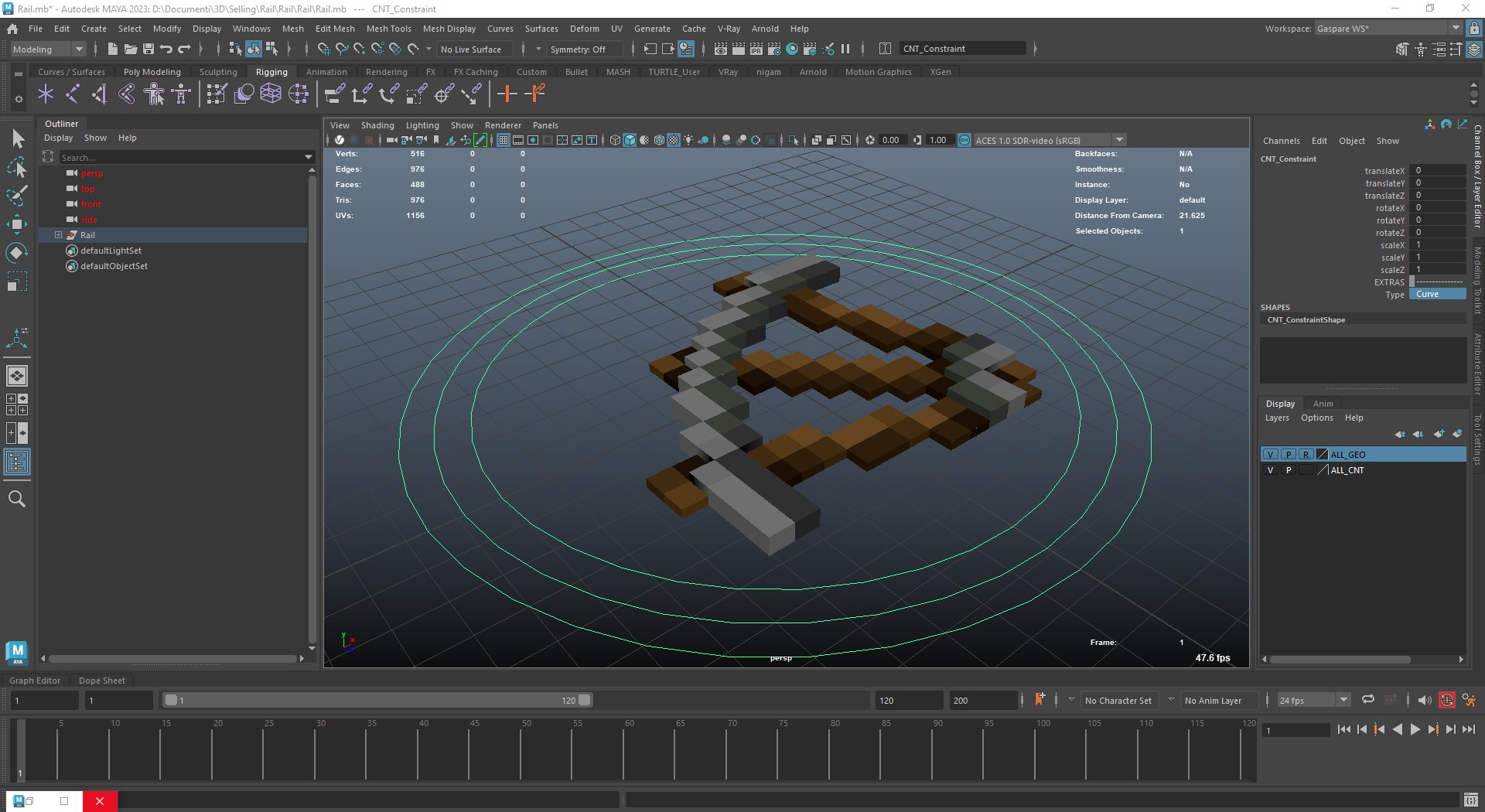Activate the Lasso Select tool in toolbox
The width and height of the screenshot is (1485, 812).
pyautogui.click(x=17, y=168)
